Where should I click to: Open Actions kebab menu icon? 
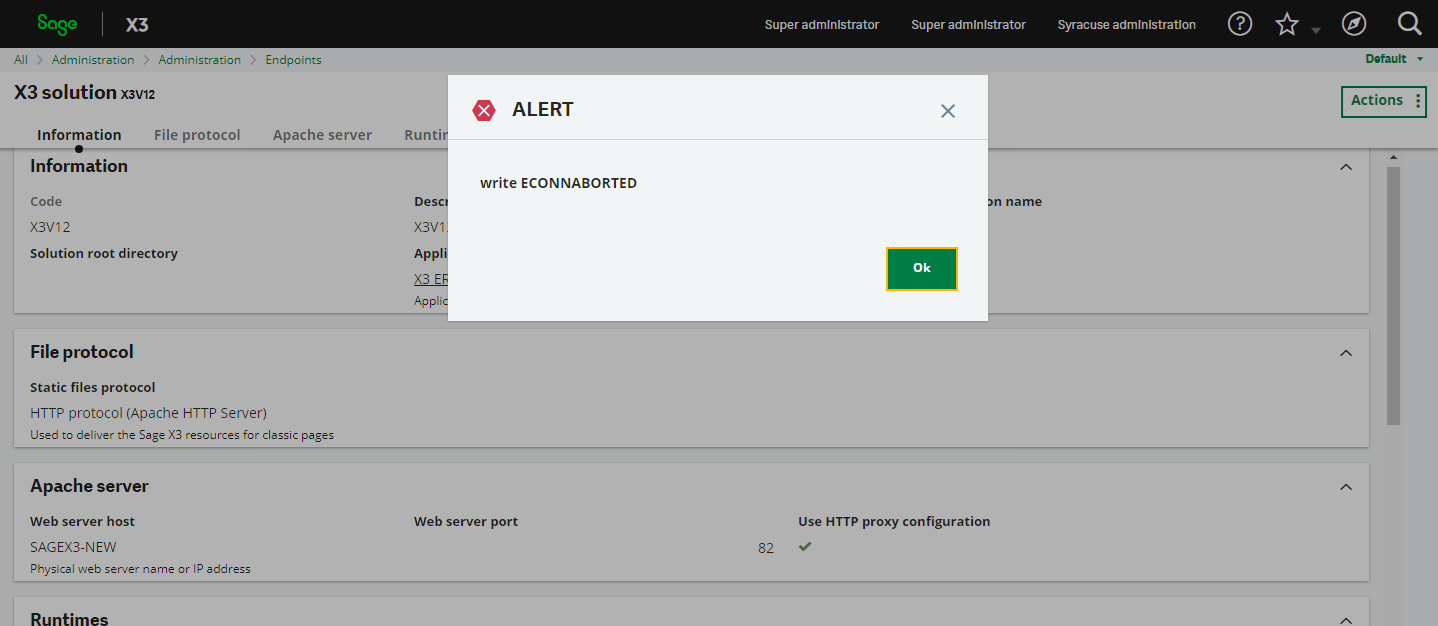click(x=1418, y=101)
